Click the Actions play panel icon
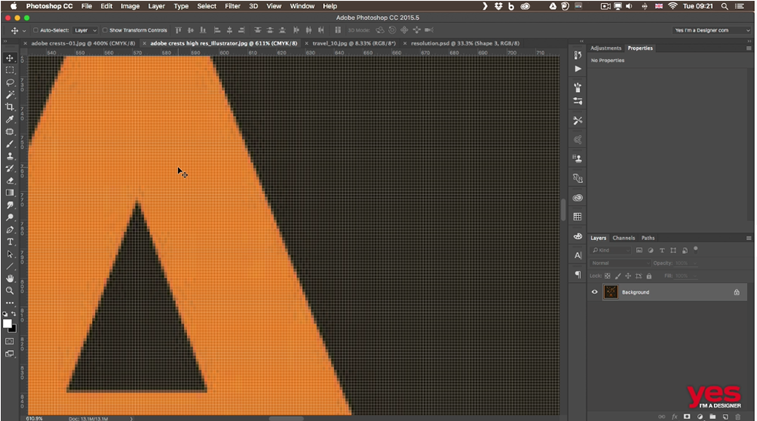Image resolution: width=757 pixels, height=421 pixels. pos(577,69)
